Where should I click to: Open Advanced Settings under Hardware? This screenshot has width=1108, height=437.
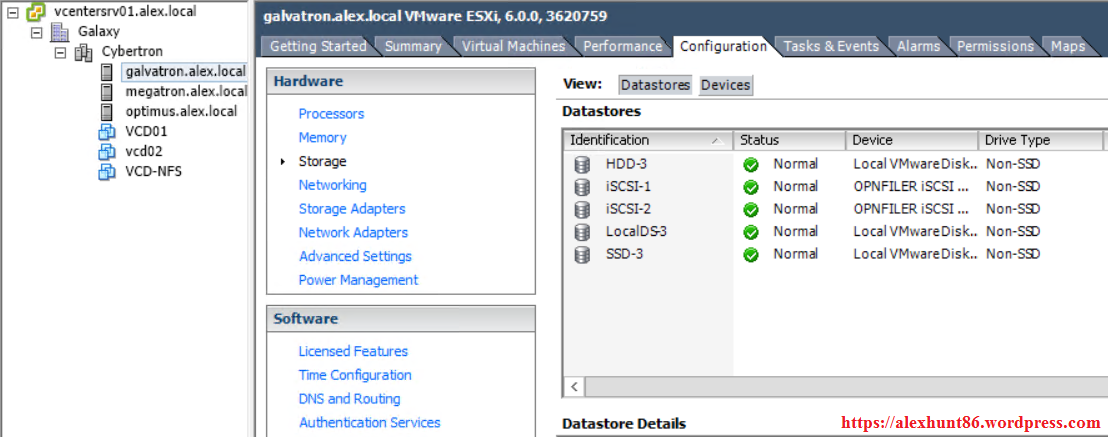pyautogui.click(x=355, y=256)
